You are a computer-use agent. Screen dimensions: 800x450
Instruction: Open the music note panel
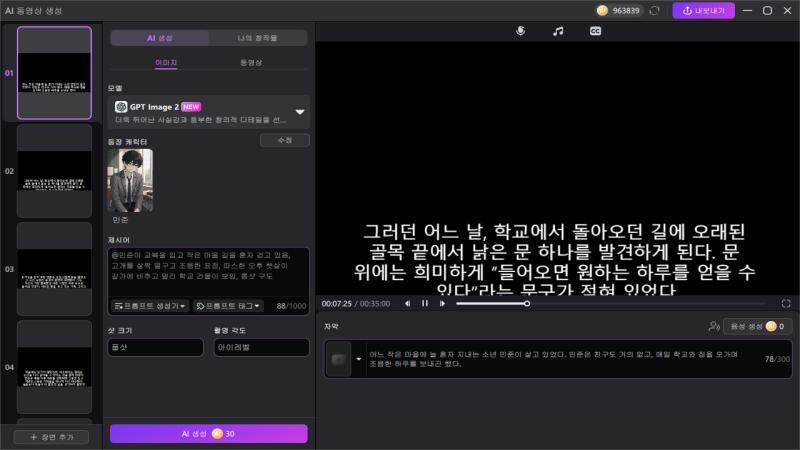coord(558,31)
